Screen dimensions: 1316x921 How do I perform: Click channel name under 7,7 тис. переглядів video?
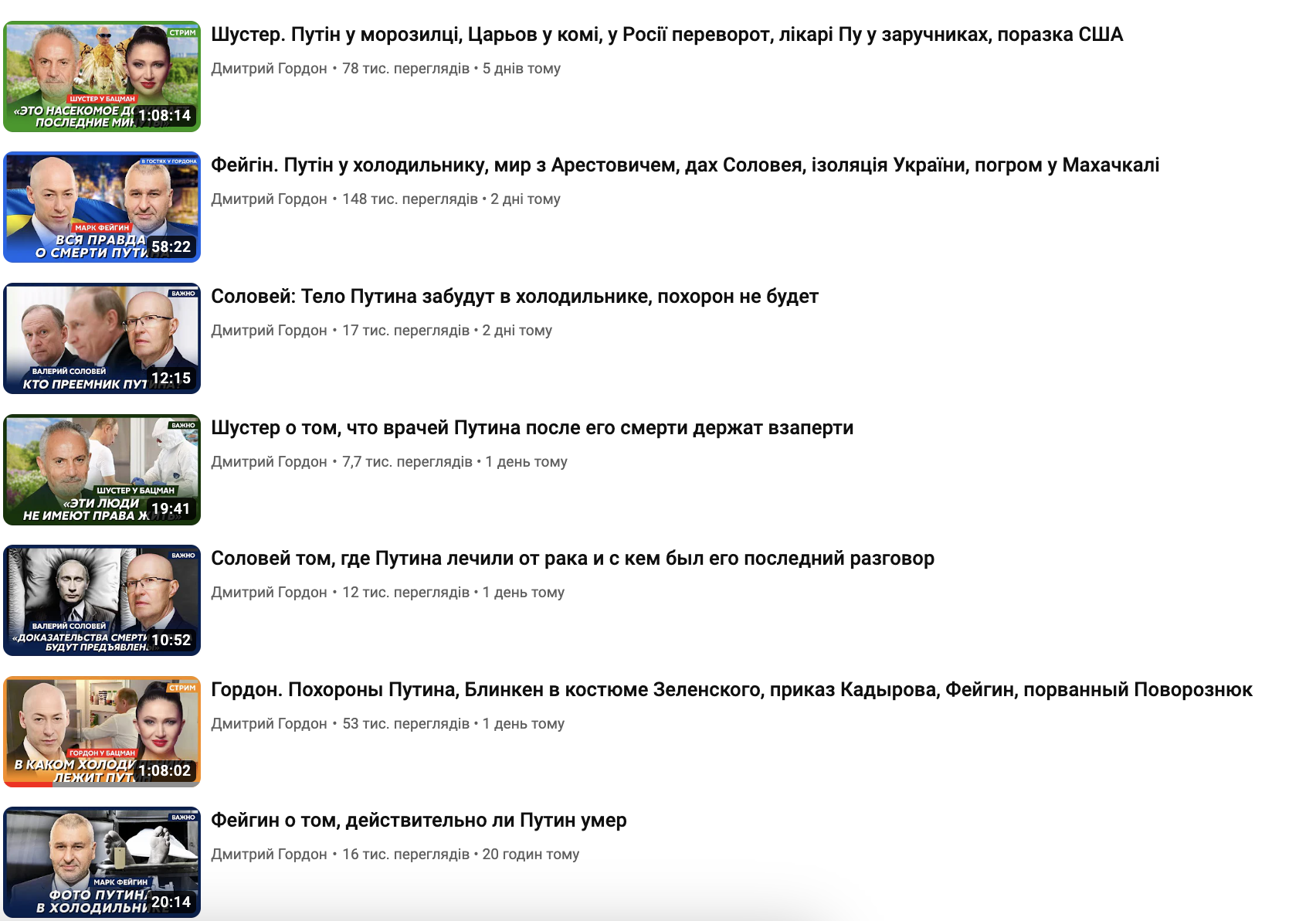point(269,462)
